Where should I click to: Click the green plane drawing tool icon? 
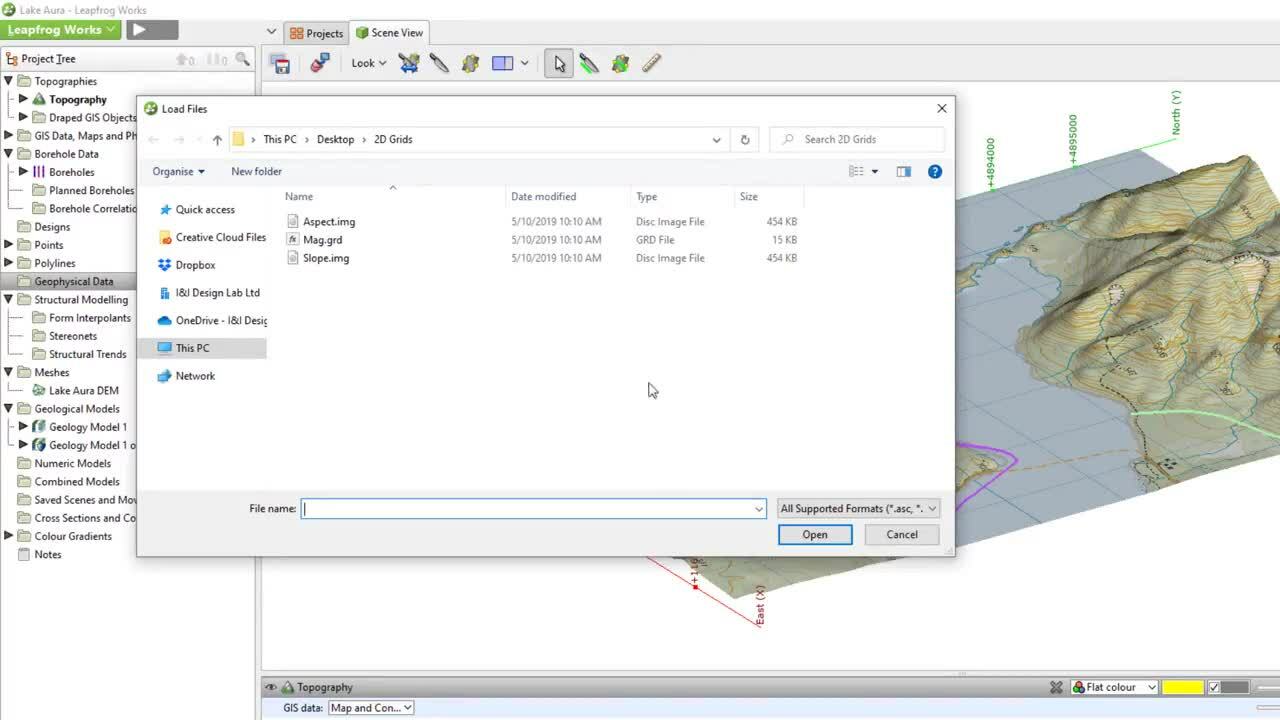click(620, 63)
